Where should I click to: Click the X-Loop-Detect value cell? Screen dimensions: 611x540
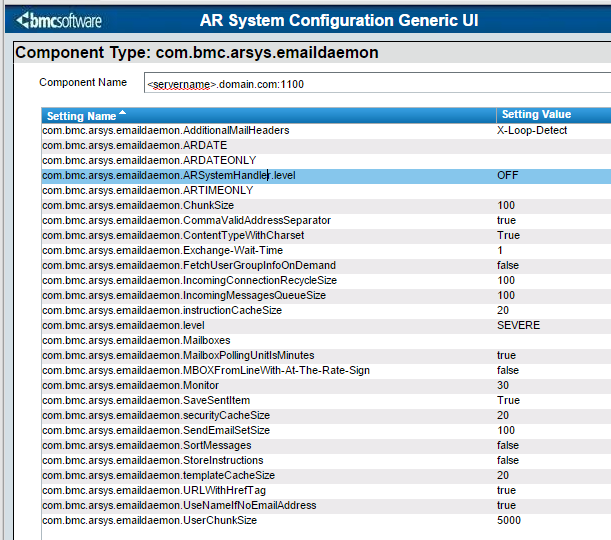tap(532, 130)
